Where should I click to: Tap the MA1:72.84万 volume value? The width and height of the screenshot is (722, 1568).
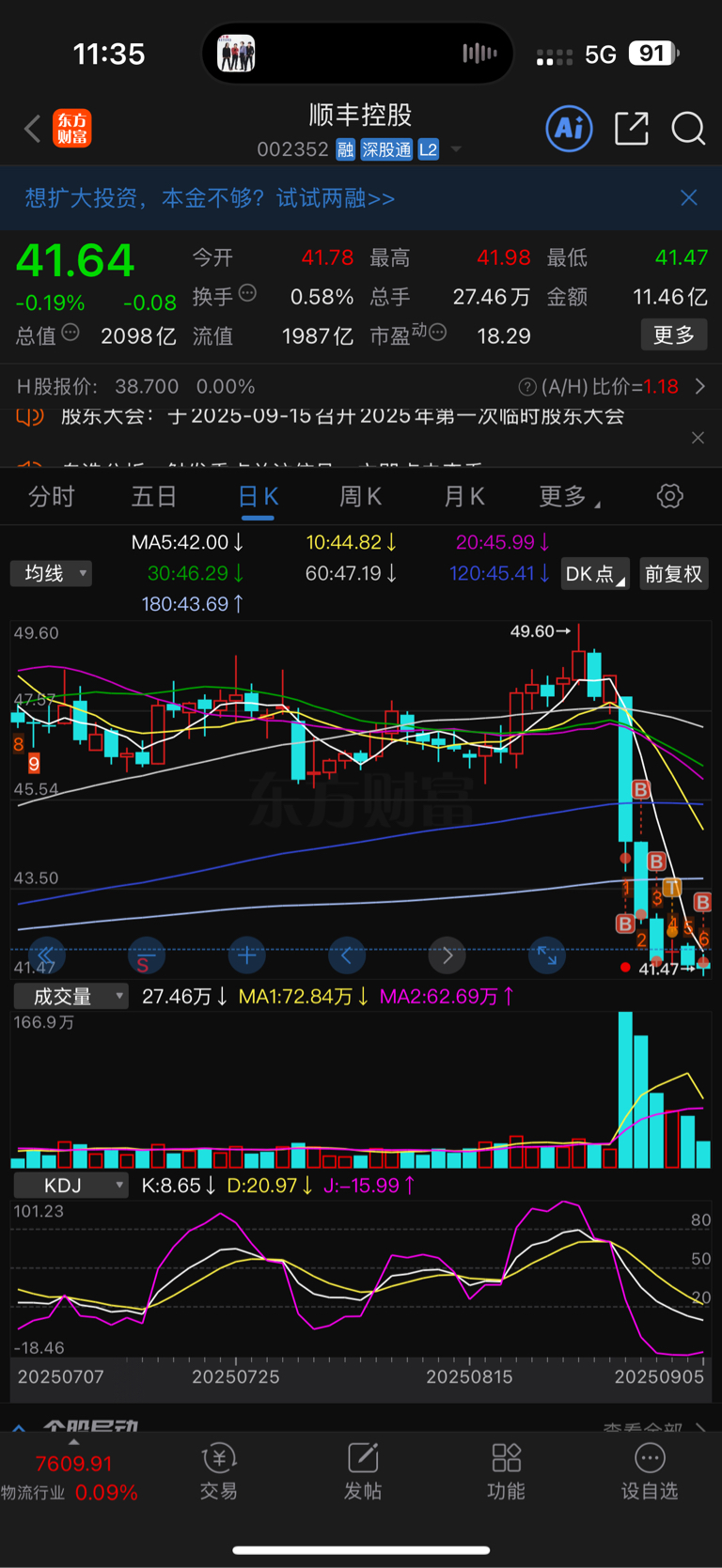click(x=304, y=996)
